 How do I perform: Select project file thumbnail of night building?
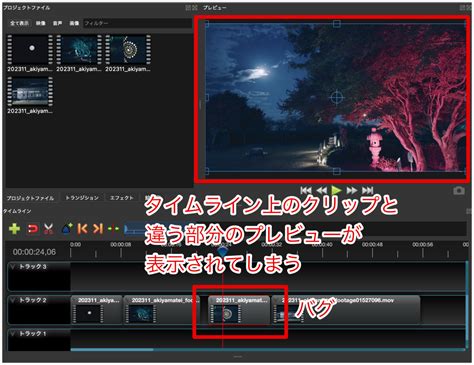30,91
